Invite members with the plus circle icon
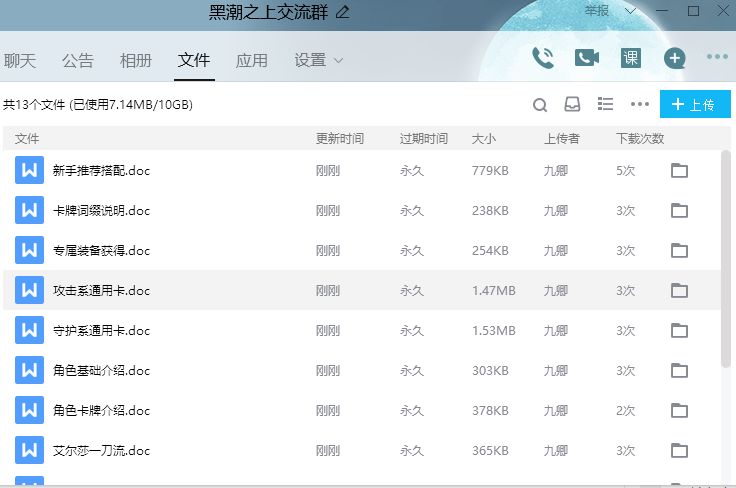 click(675, 58)
